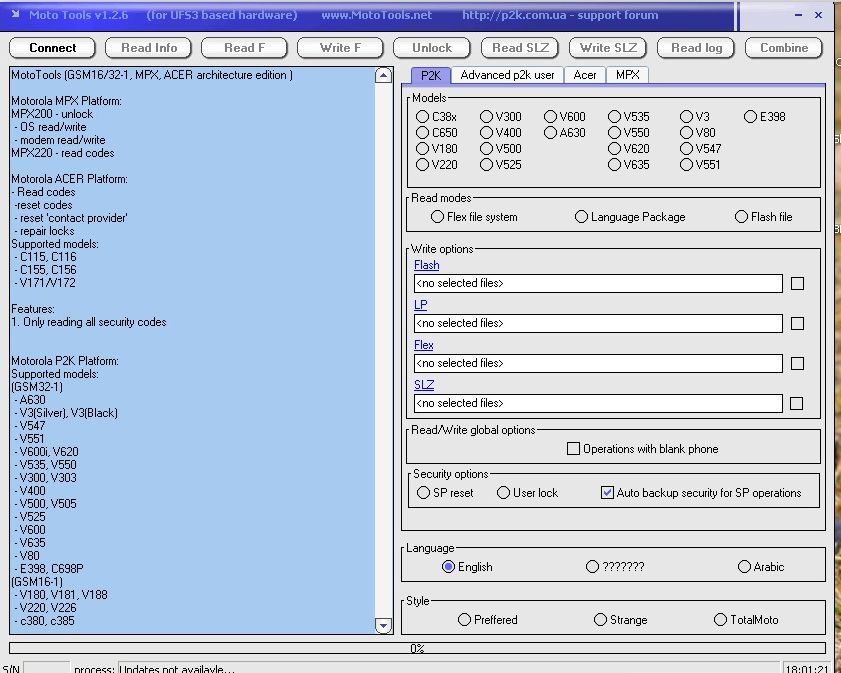Screen dimensions: 841x673
Task: Tick the checkbox beside the Flash file field
Action: coord(797,284)
